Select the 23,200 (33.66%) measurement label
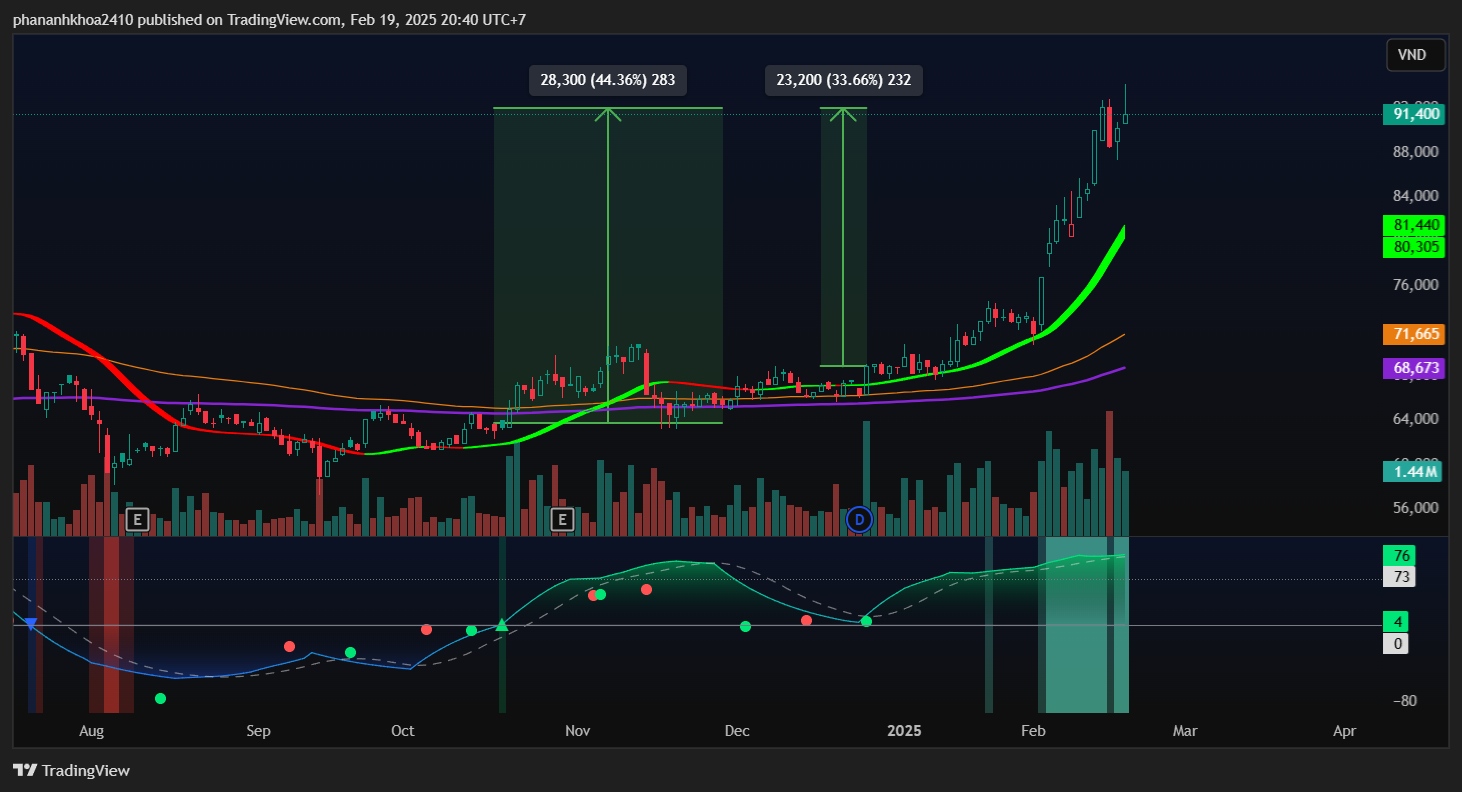The image size is (1462, 792). click(843, 80)
